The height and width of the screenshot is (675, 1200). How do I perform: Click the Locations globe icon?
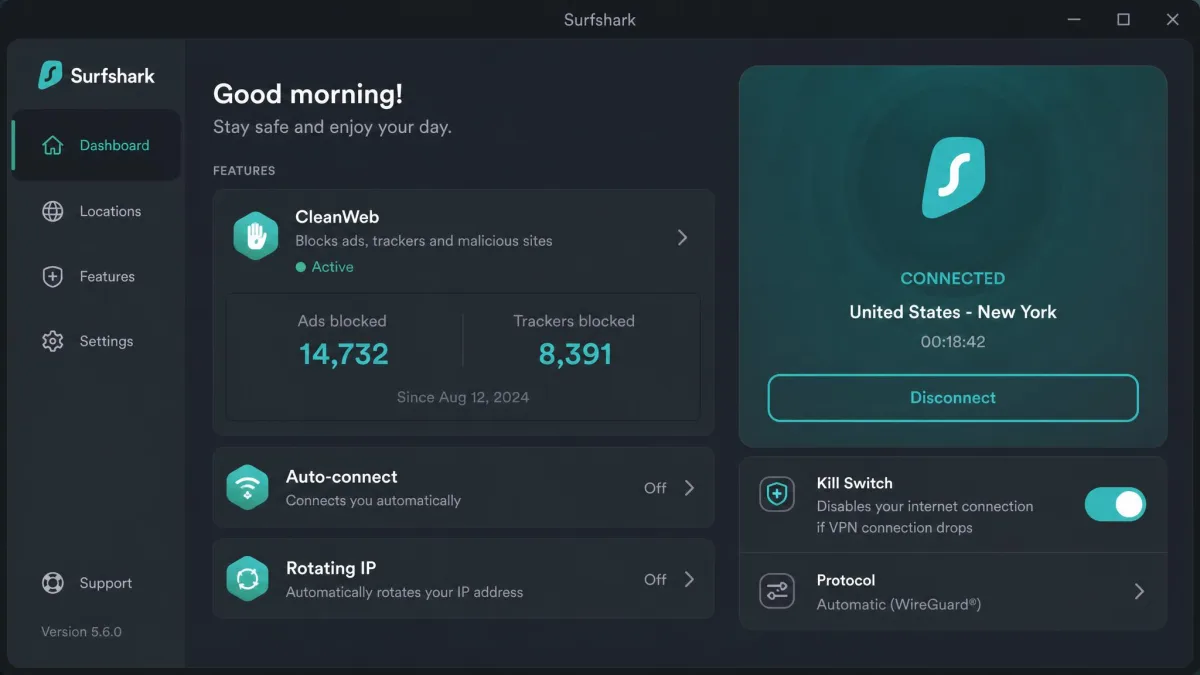[x=52, y=211]
